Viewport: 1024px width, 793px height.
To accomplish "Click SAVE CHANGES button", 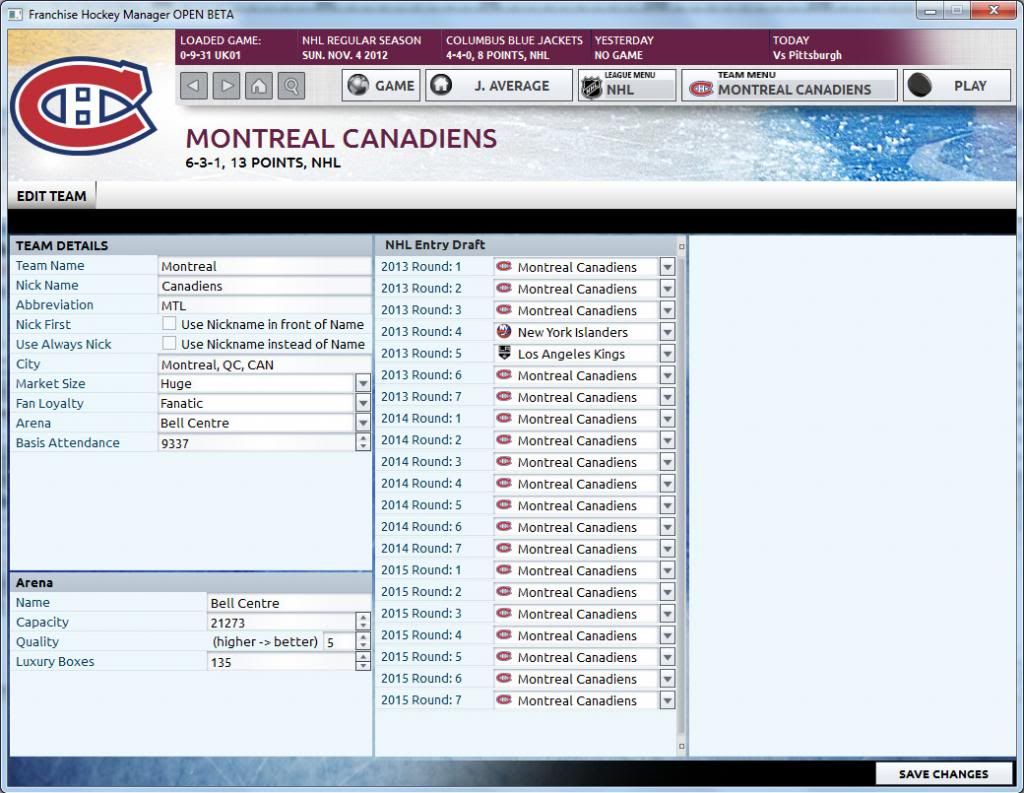I will click(943, 774).
